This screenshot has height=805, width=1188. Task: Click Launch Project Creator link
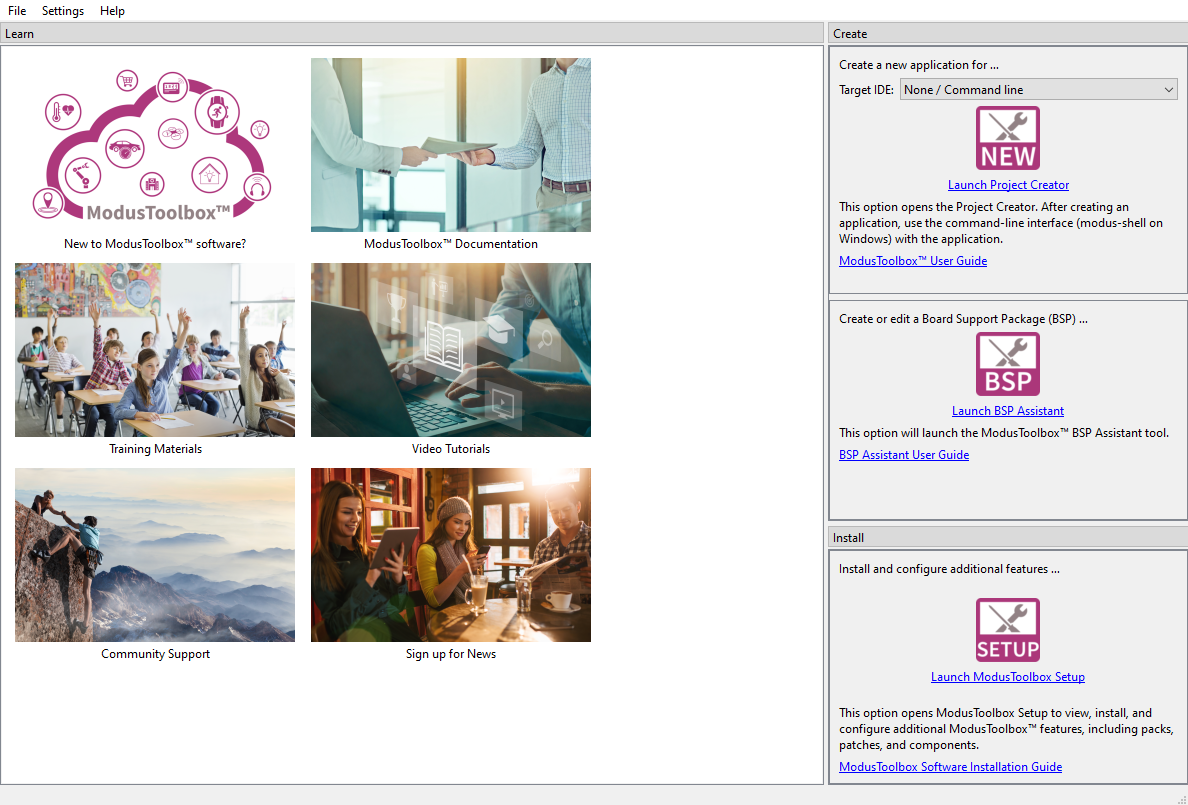pos(1008,185)
